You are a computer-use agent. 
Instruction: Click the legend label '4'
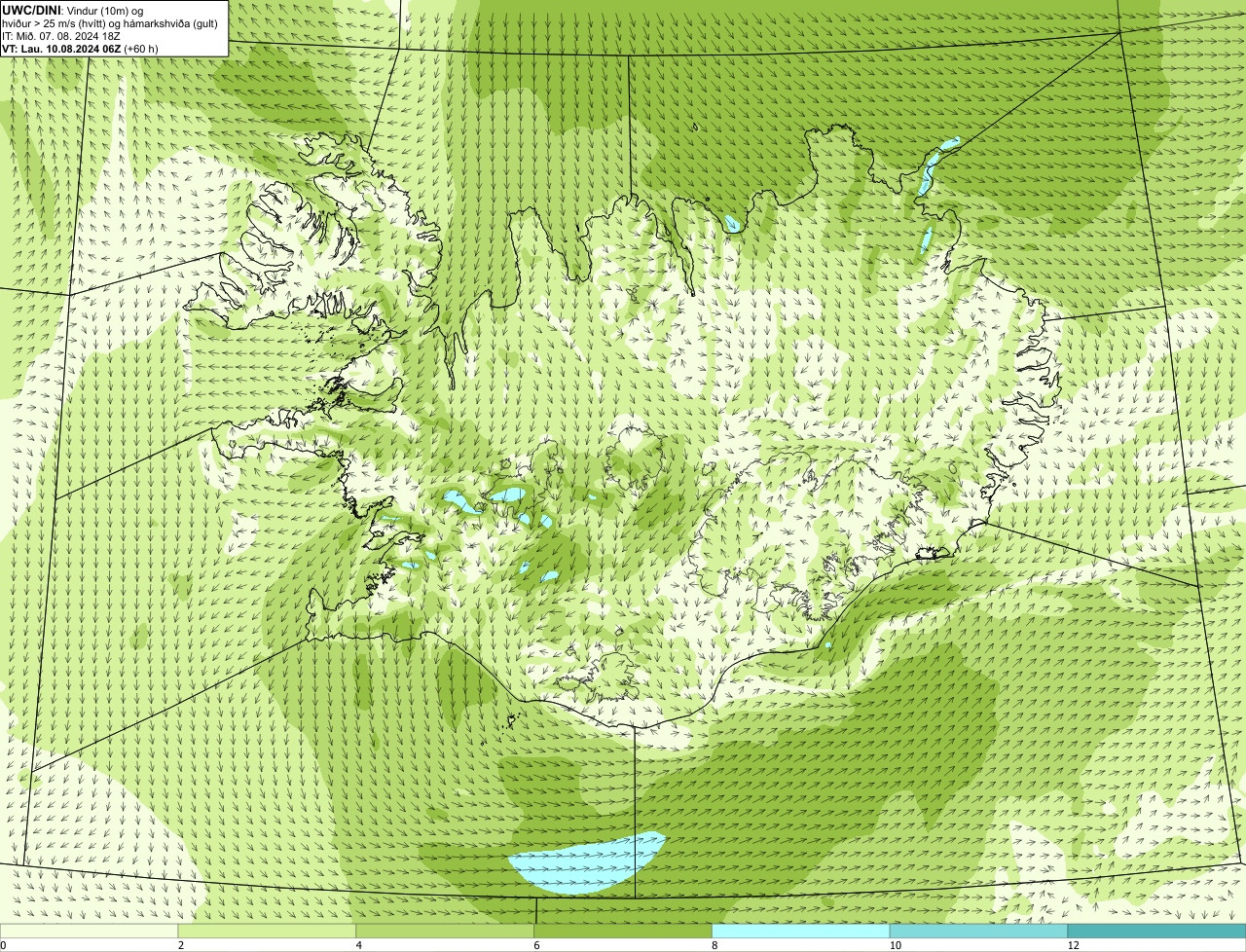point(359,945)
